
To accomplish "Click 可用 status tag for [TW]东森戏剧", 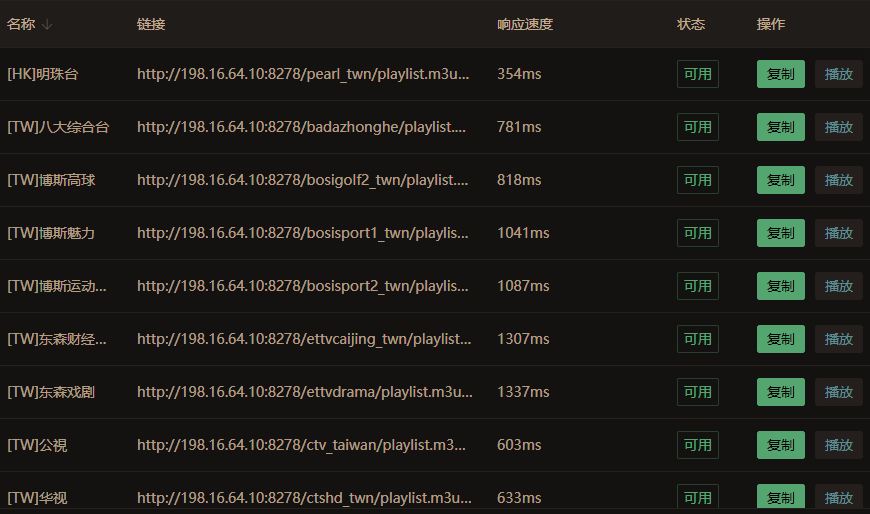I will click(x=697, y=392).
